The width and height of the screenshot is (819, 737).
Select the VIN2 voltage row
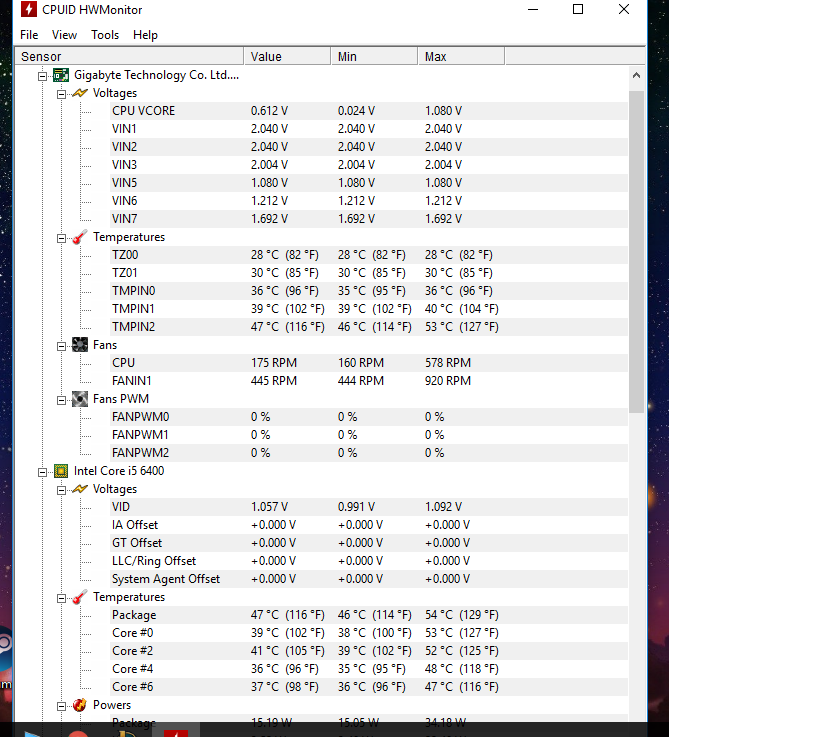(x=368, y=147)
